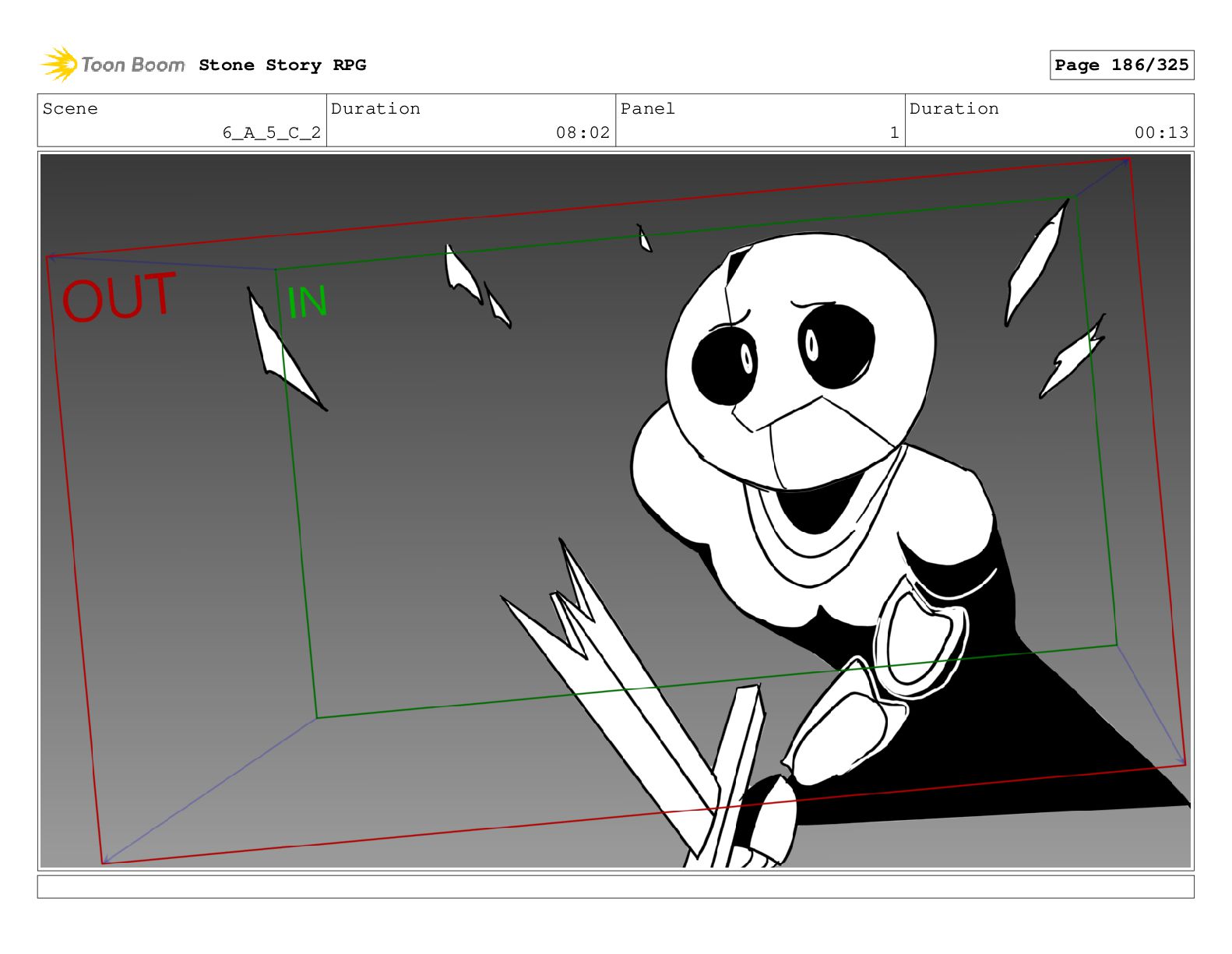Click the scene duration value '08:02'

click(583, 133)
